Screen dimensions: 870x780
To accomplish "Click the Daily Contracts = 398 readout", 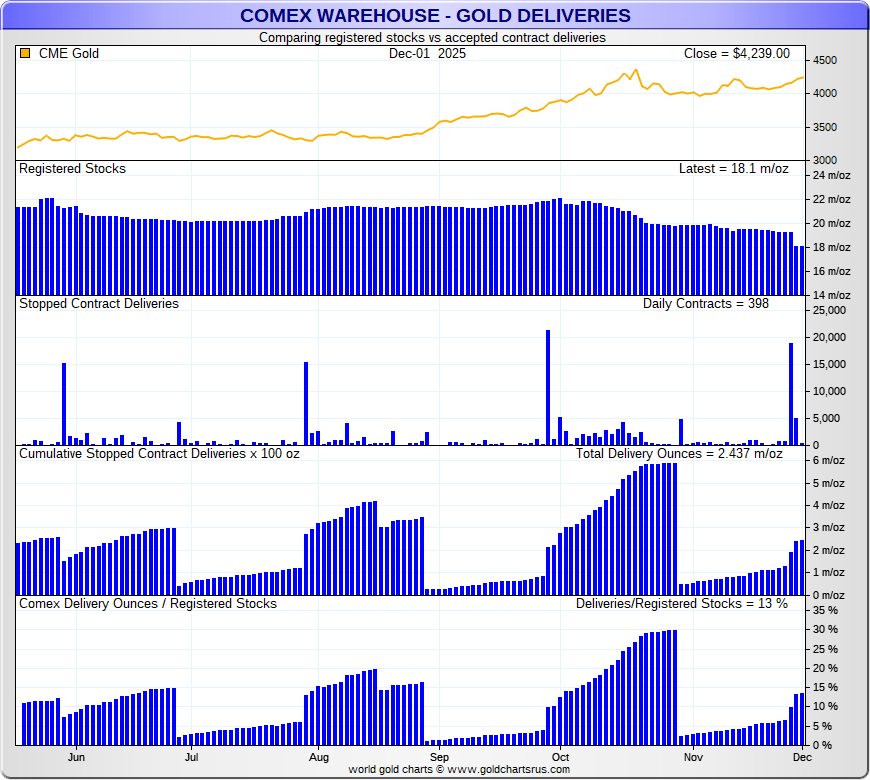I will point(705,303).
